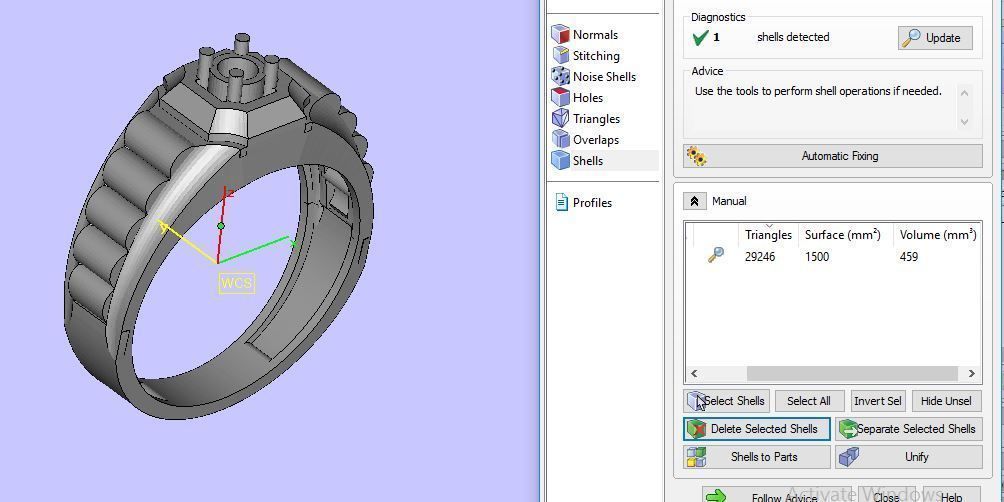The height and width of the screenshot is (502, 1004).
Task: Click the green checkmark in Diagnostics
Action: 700,38
